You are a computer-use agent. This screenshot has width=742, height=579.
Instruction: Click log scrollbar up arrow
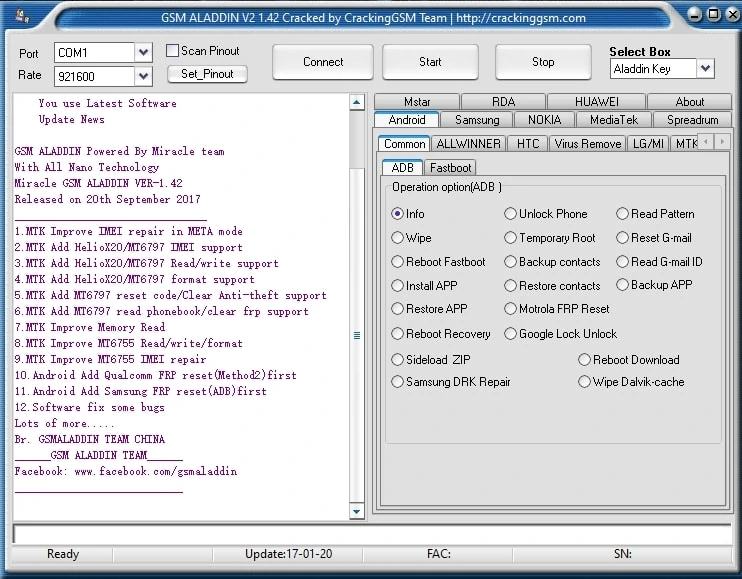(357, 102)
